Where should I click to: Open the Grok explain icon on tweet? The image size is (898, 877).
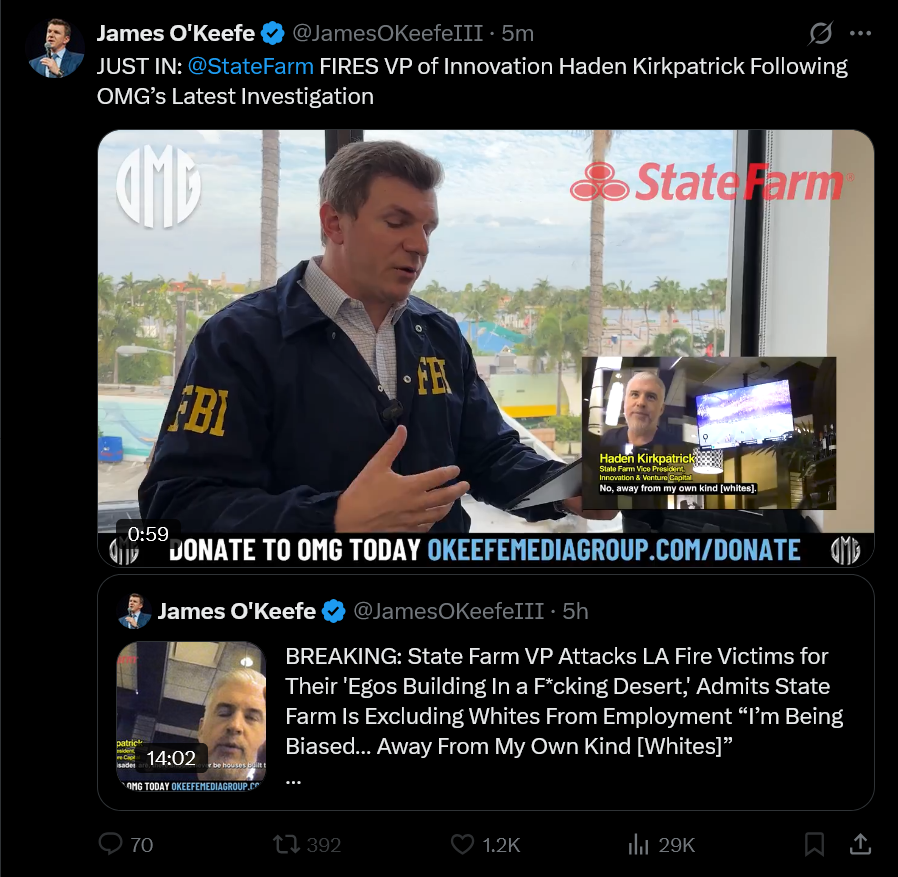click(x=820, y=33)
